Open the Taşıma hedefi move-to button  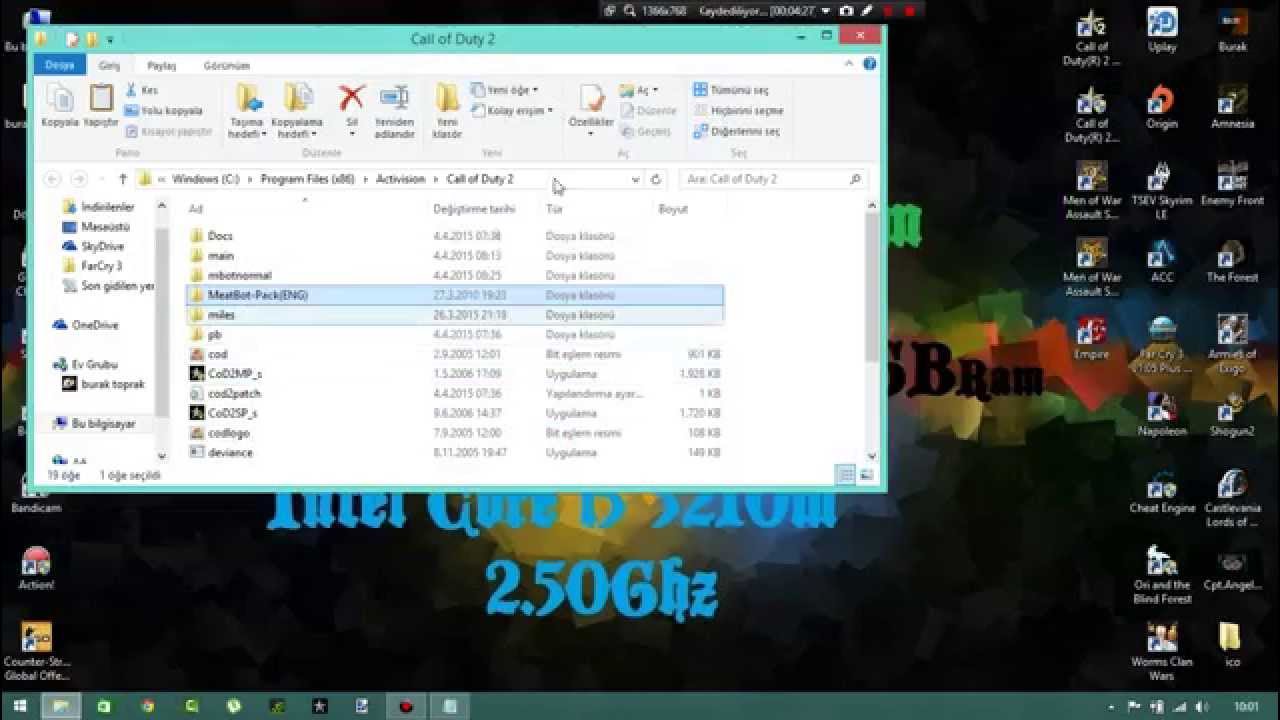pos(247,111)
